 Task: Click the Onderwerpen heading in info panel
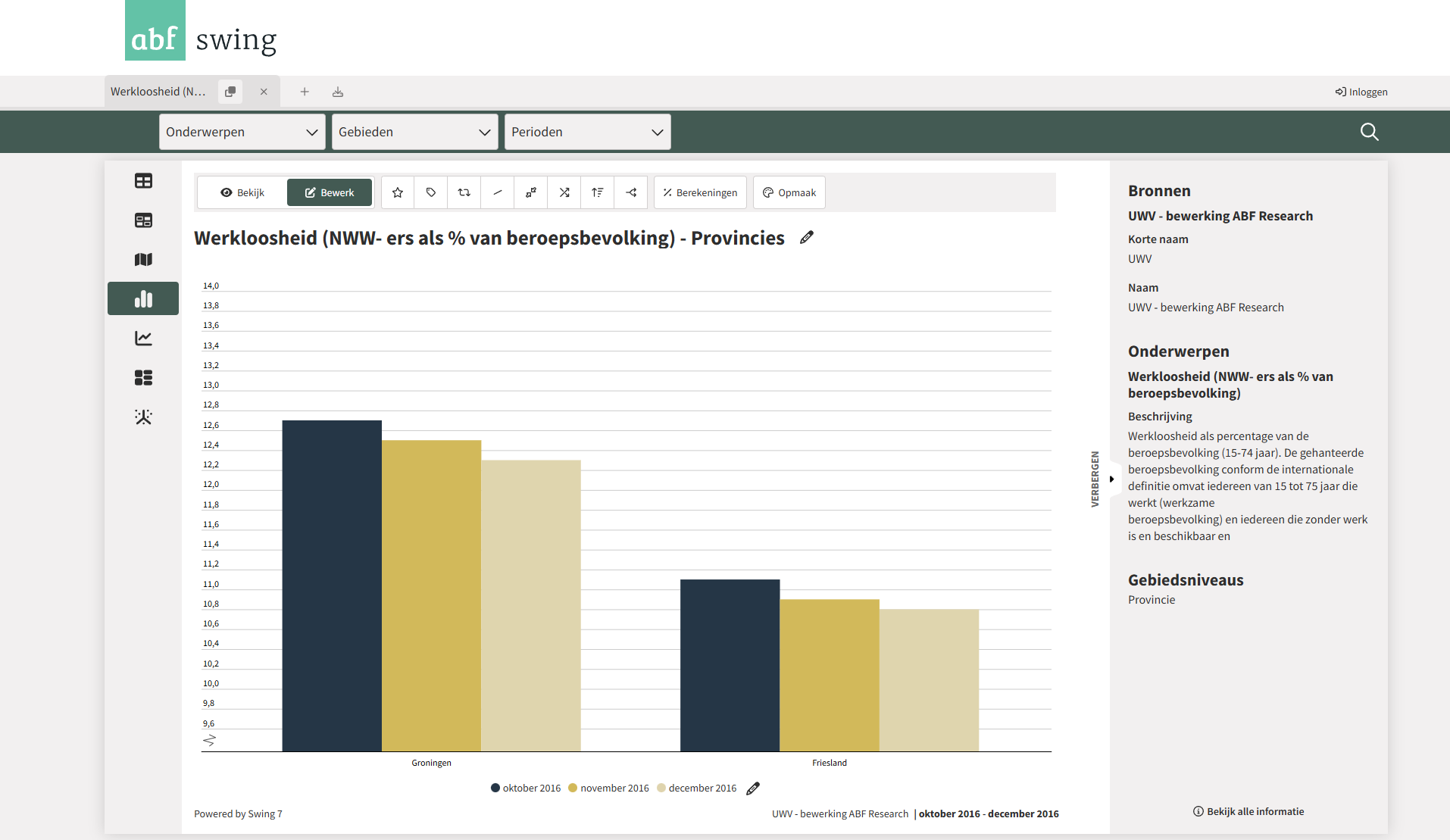pos(1179,351)
